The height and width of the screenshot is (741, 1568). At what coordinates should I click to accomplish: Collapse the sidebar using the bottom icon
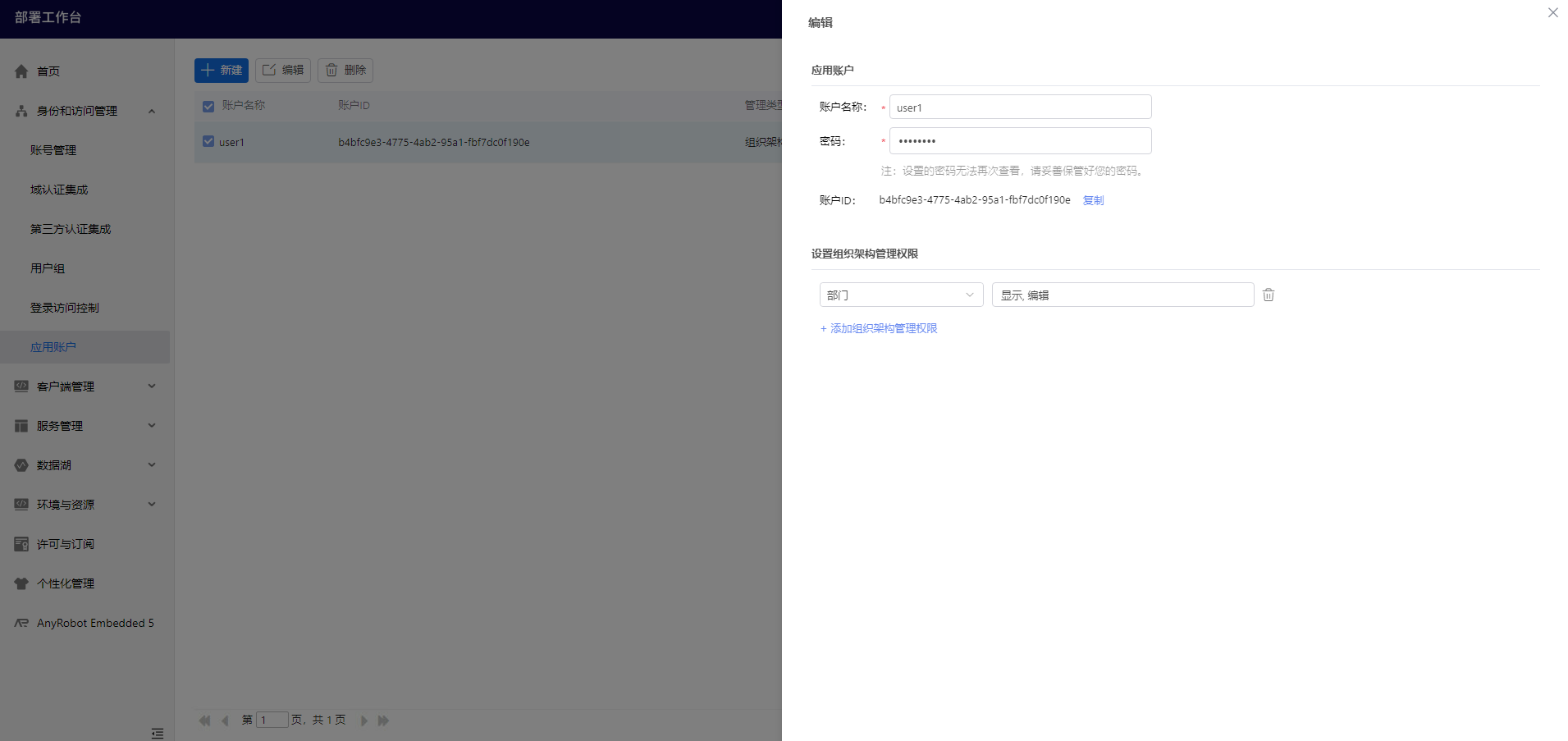tap(158, 733)
